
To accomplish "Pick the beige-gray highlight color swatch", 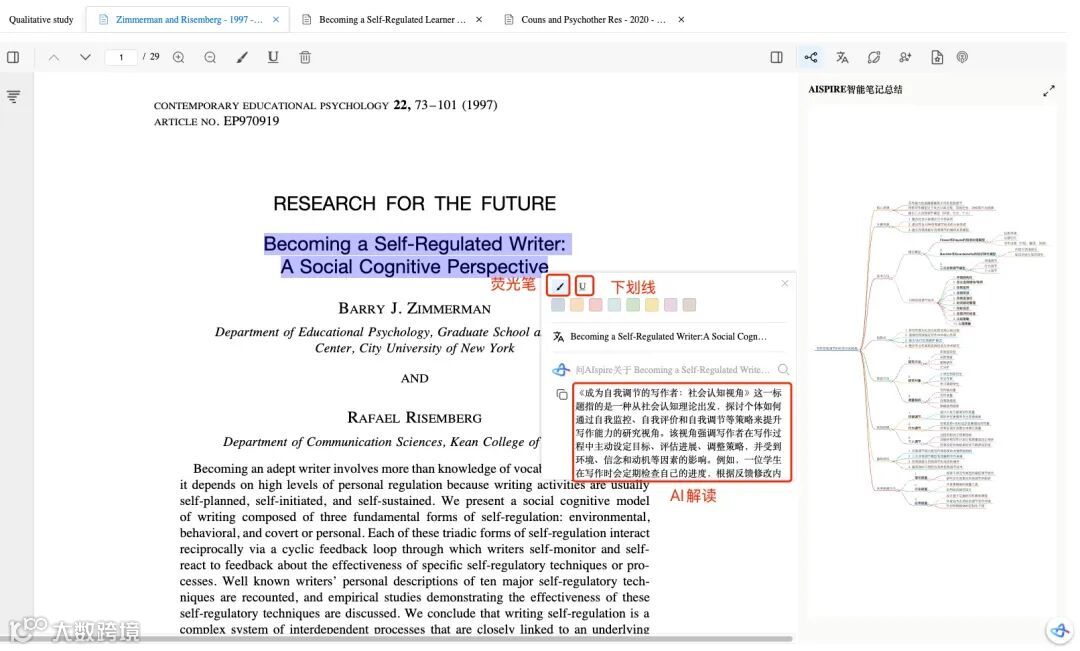I will (x=689, y=304).
